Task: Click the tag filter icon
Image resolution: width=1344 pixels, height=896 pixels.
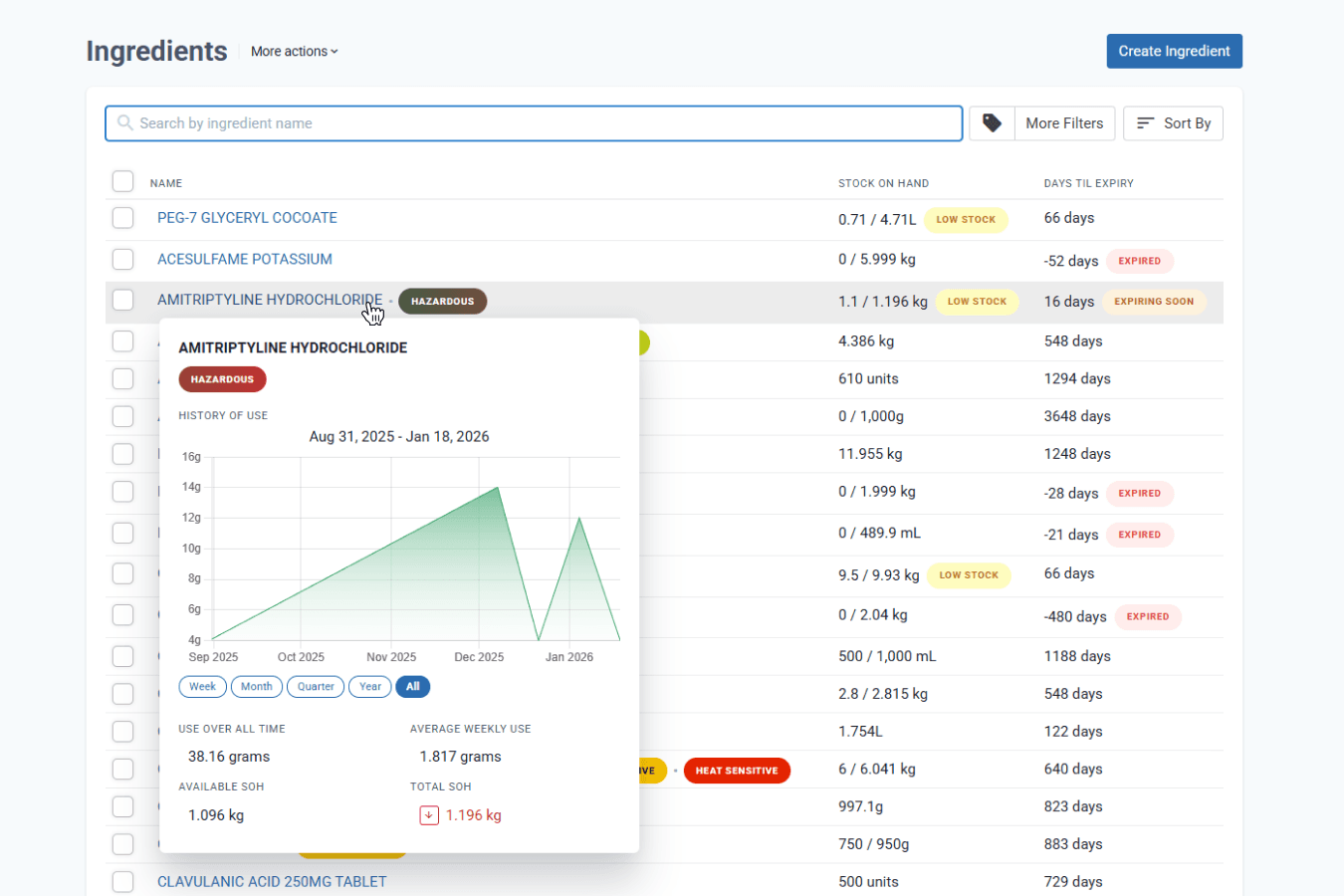Action: (x=992, y=123)
